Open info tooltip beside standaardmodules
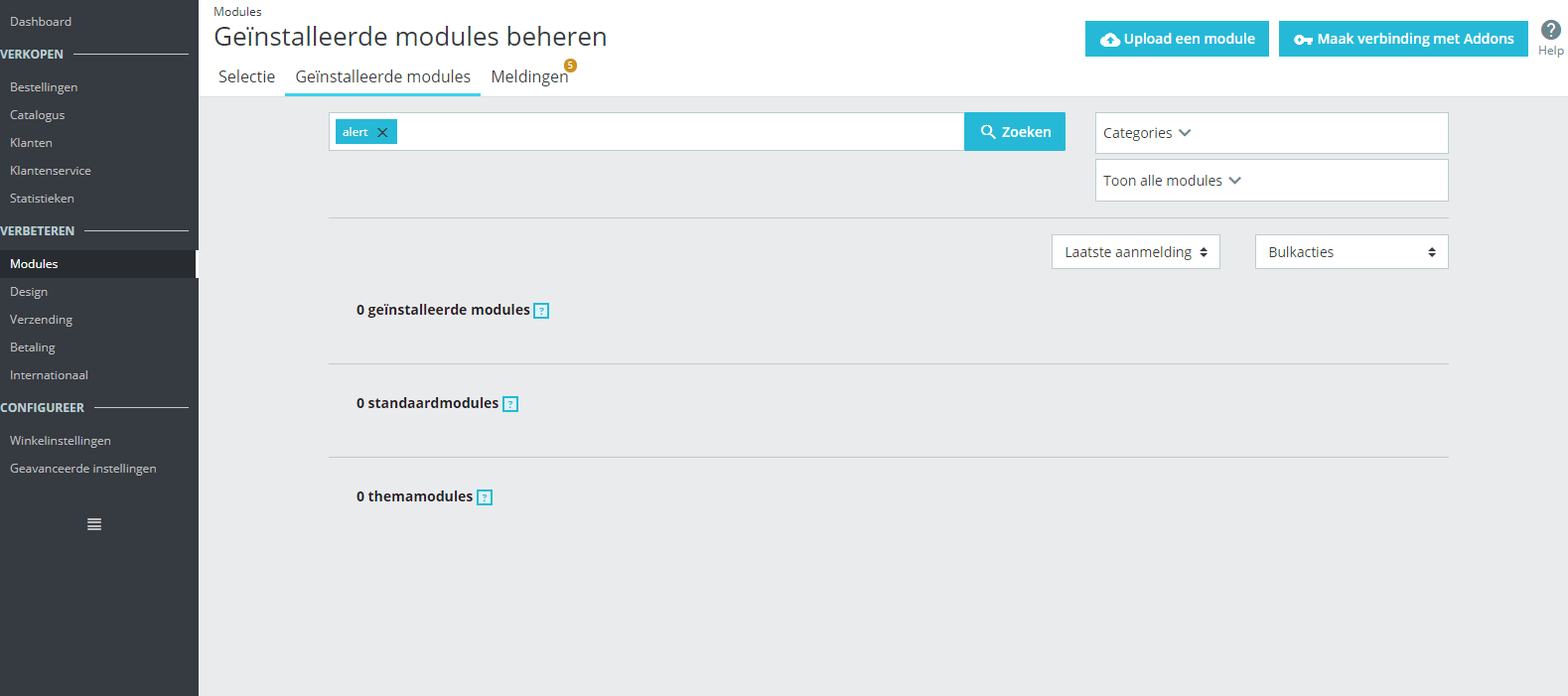Viewport: 1568px width, 696px height. [x=510, y=404]
